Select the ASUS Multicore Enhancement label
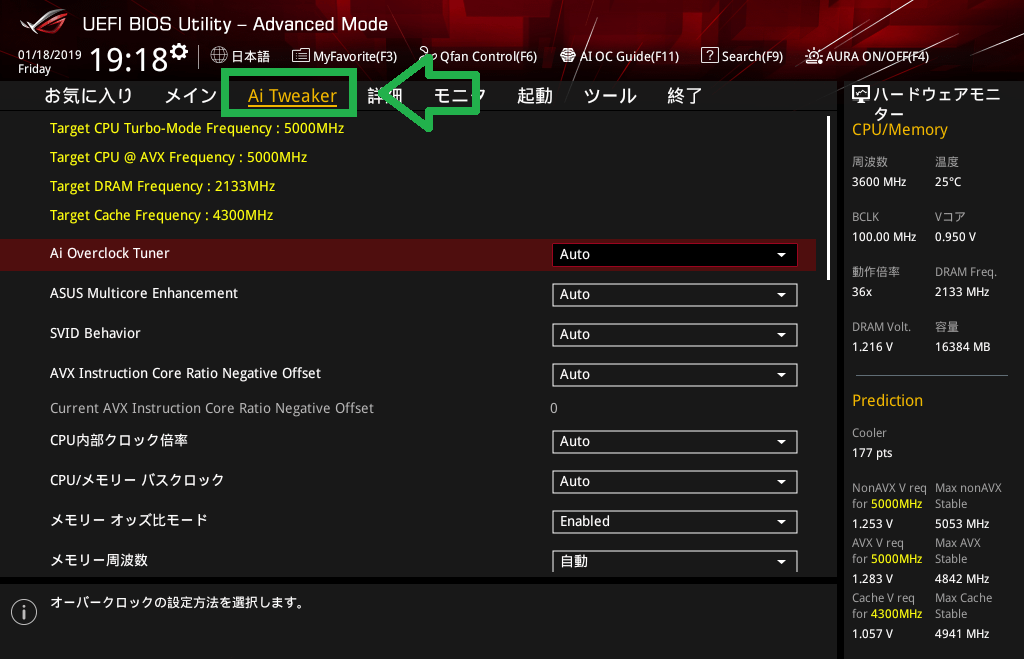Screen dimensions: 1024x659 click(144, 293)
